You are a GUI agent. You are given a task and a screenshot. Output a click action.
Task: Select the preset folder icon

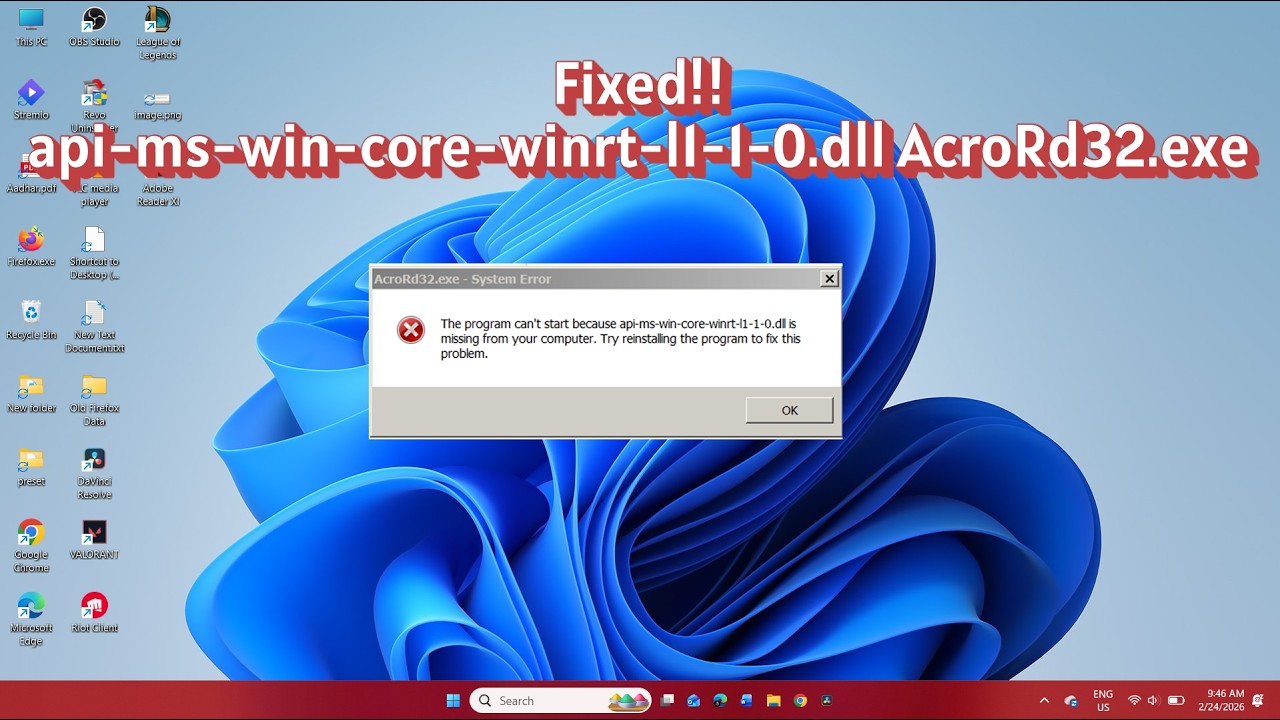[x=31, y=466]
